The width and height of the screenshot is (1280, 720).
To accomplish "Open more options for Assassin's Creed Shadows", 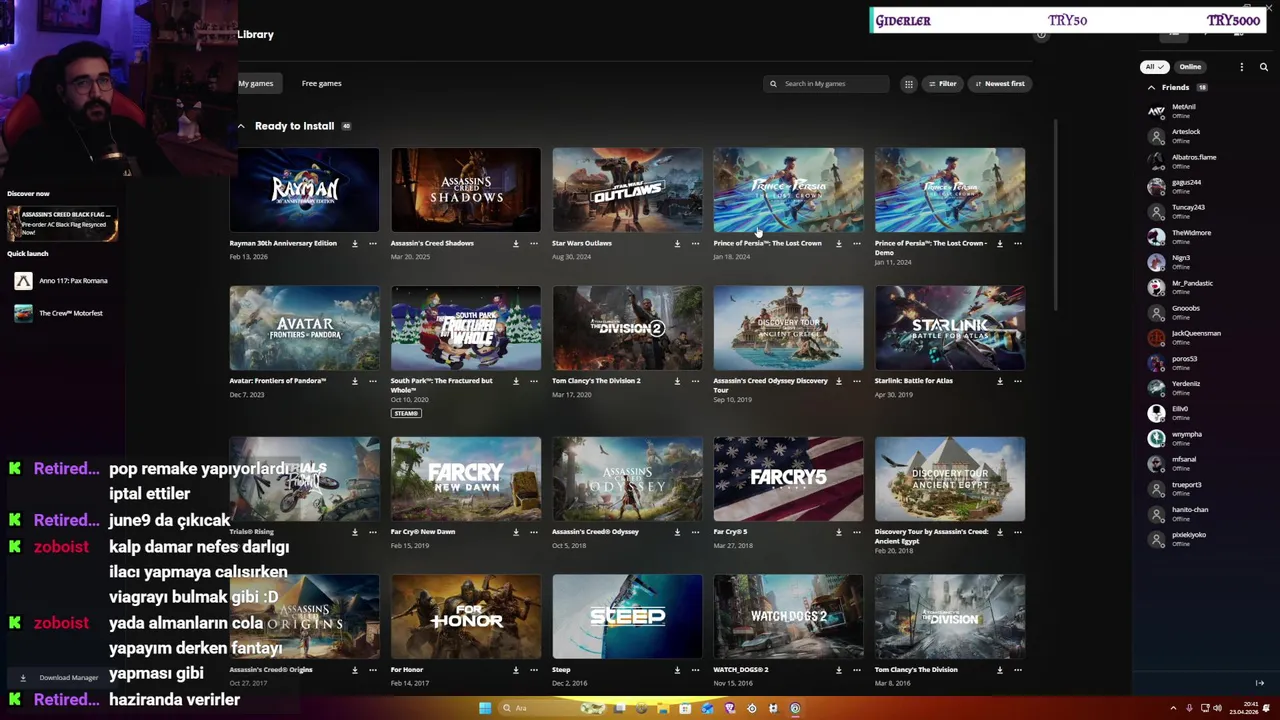I will 534,243.
